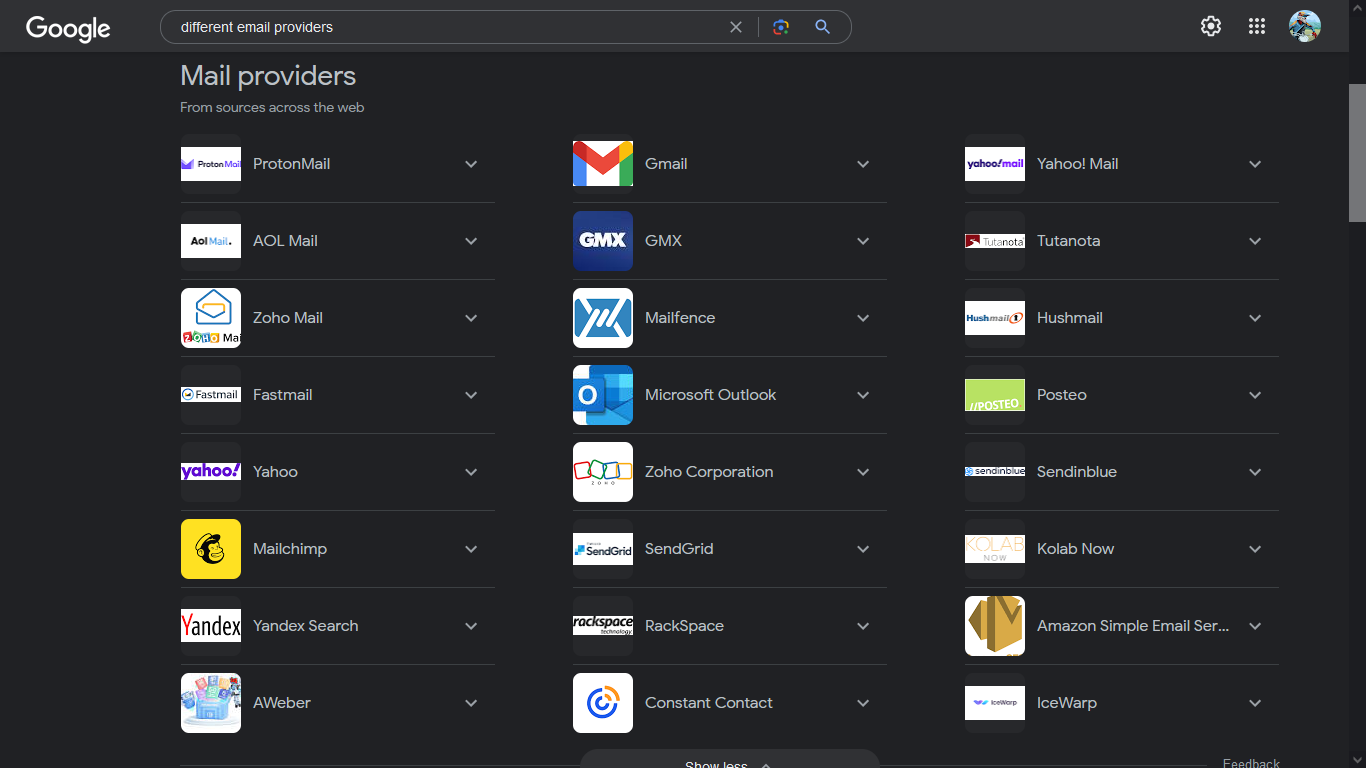Click the purple Yahoo logo icon
The width and height of the screenshot is (1366, 768).
point(211,472)
